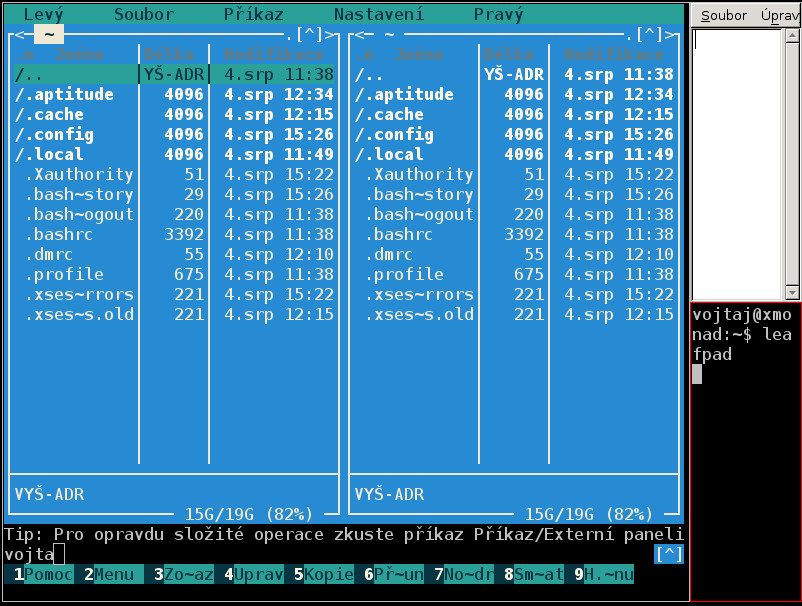802x606 pixels.
Task: Select .Xauthority file in left panel
Action: [174, 174]
